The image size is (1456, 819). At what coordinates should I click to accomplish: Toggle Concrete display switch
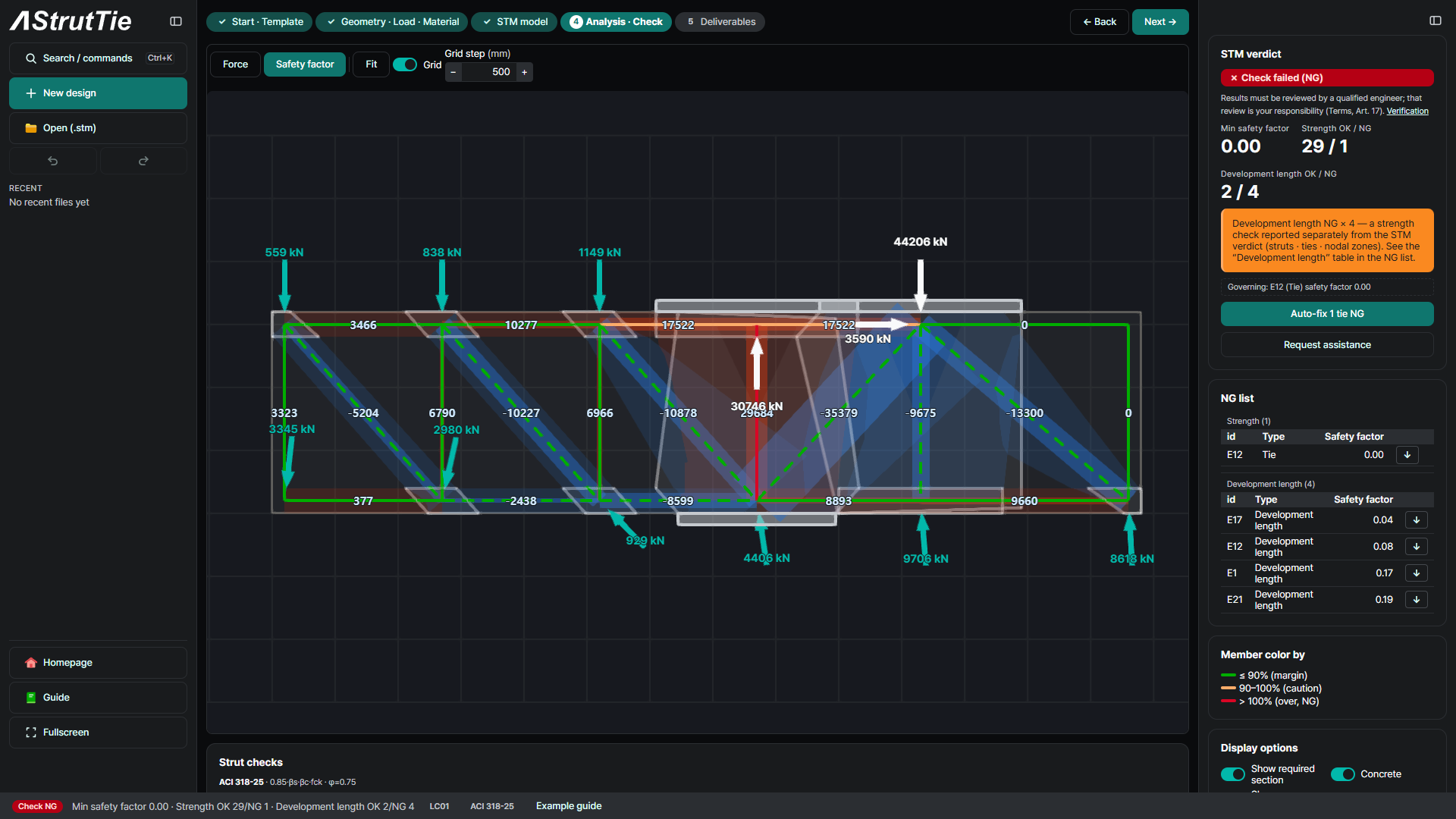click(1343, 774)
